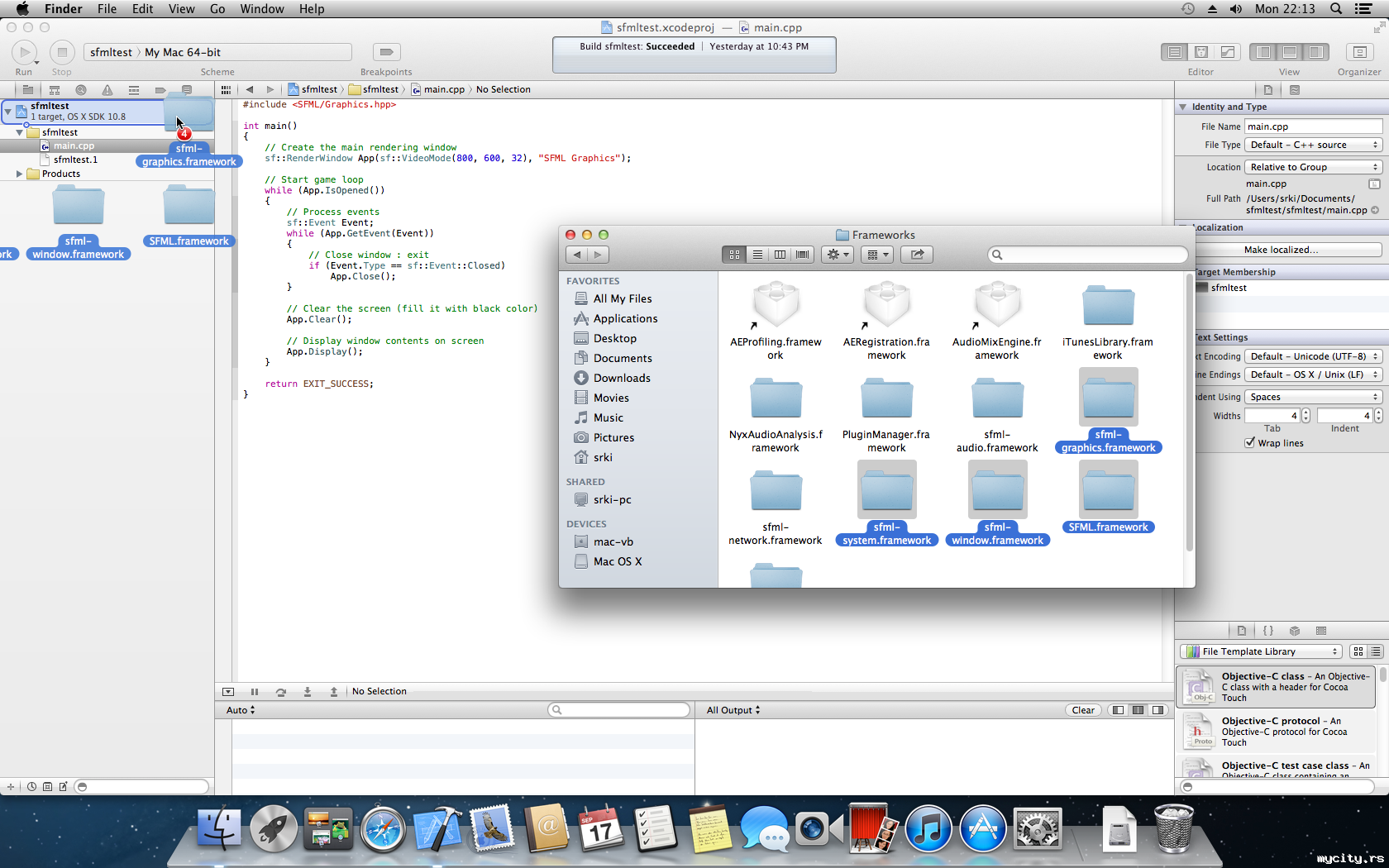Open Safari from the Dock

pos(383,829)
